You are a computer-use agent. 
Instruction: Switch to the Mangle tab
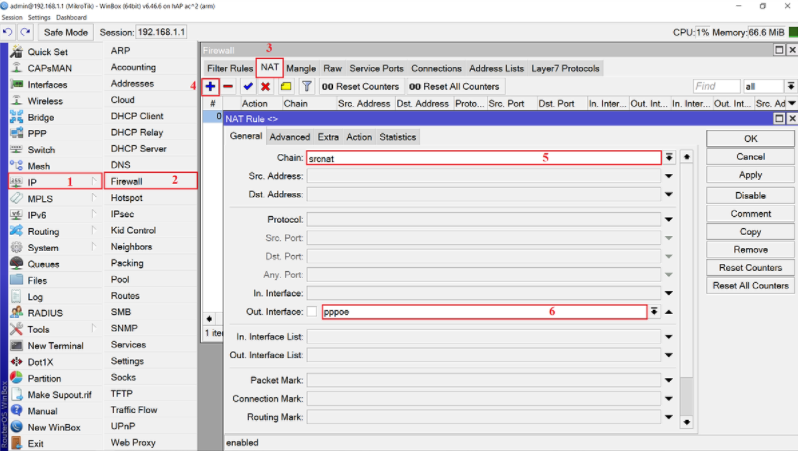(x=300, y=68)
